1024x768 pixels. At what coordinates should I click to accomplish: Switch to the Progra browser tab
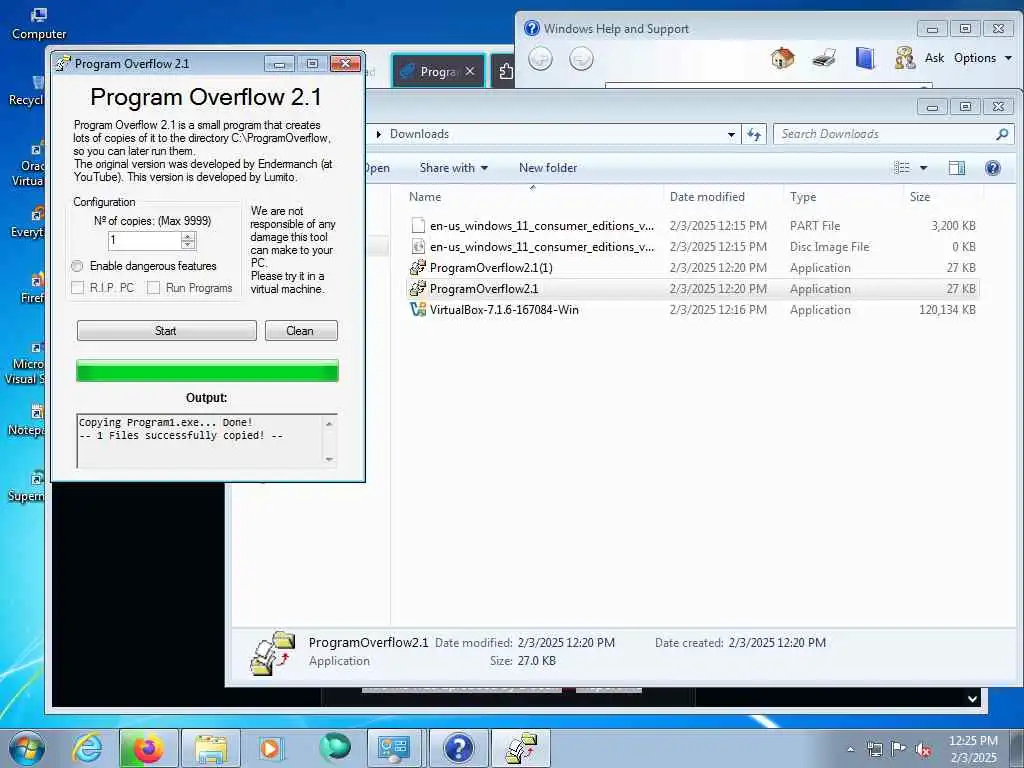tap(438, 71)
